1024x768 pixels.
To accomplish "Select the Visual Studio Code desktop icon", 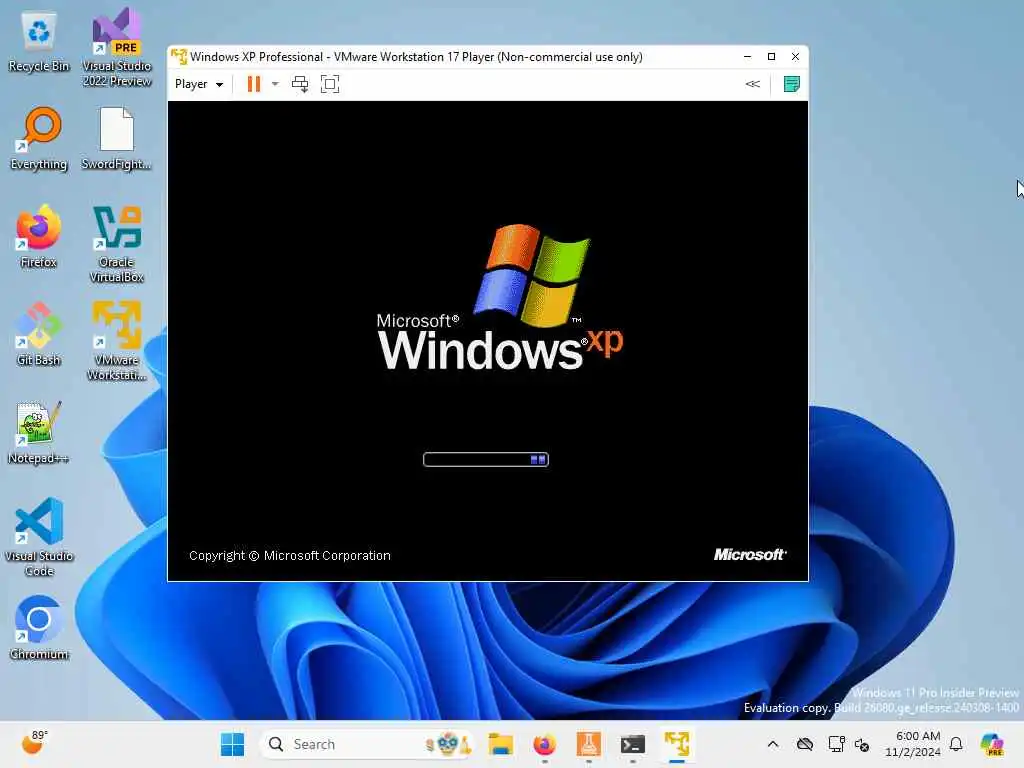I will pos(39,537).
